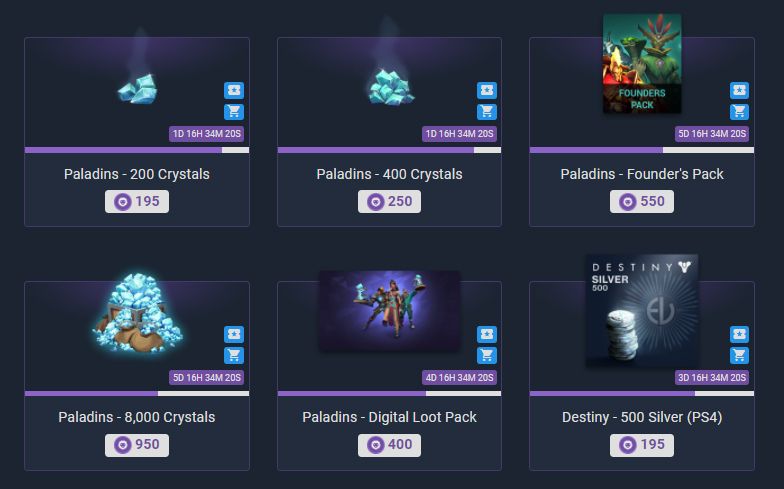Add Paladins 400 Crystals to cart
784x489 pixels.
click(x=486, y=112)
